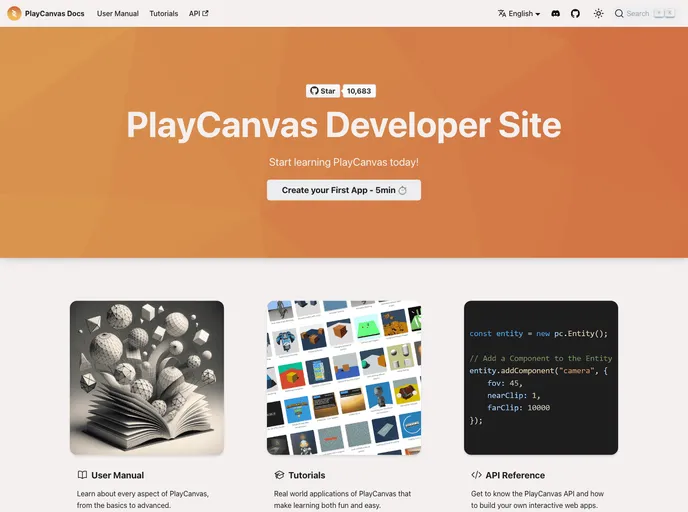Open the User Manual book thumbnail
This screenshot has width=688, height=512.
coord(147,378)
